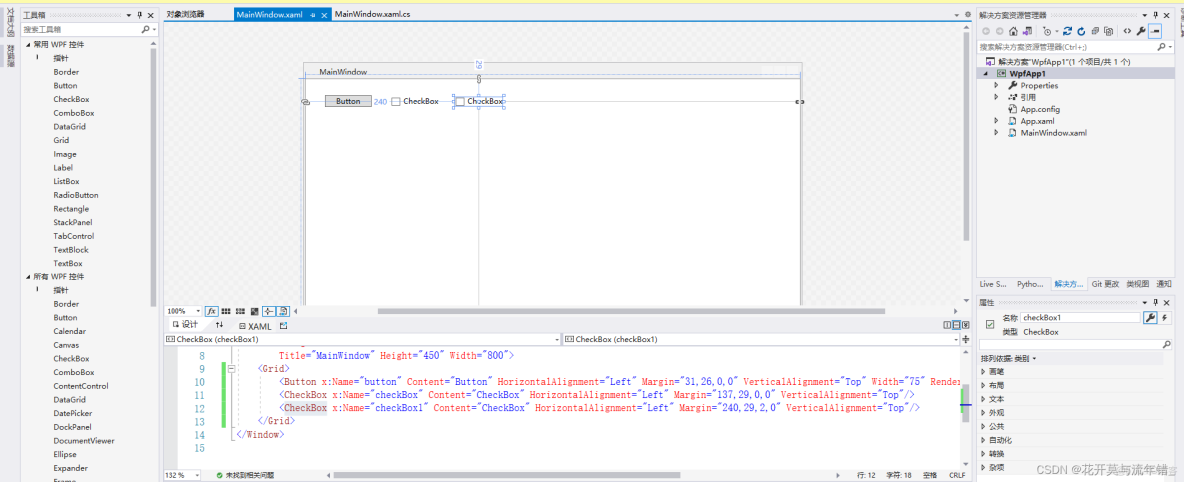Open Git 更改 tab
Image resolution: width=1184 pixels, height=482 pixels.
[x=1106, y=284]
